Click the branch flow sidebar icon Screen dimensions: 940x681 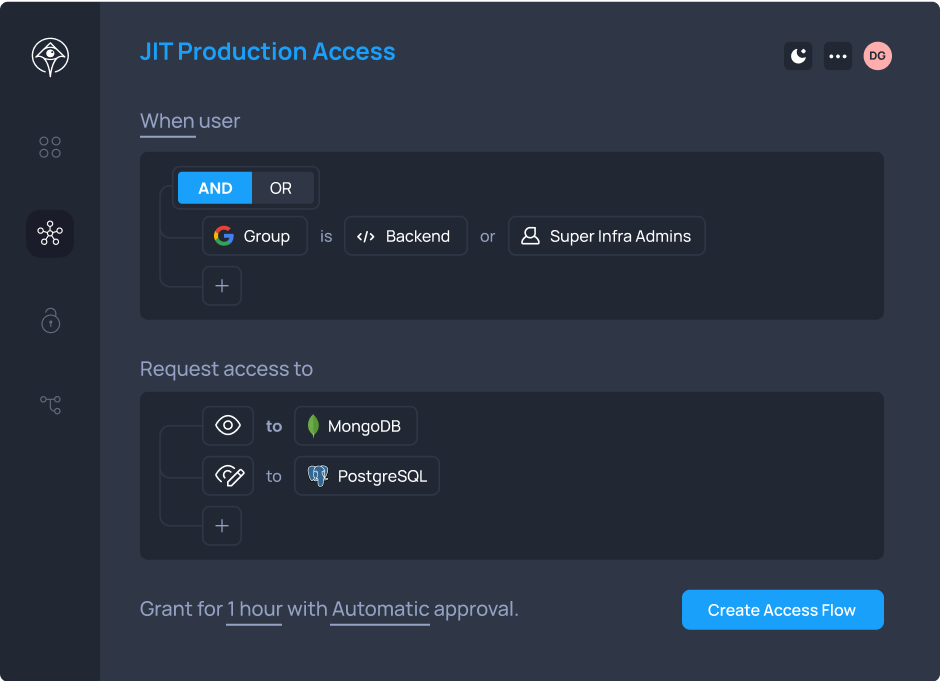(x=50, y=404)
